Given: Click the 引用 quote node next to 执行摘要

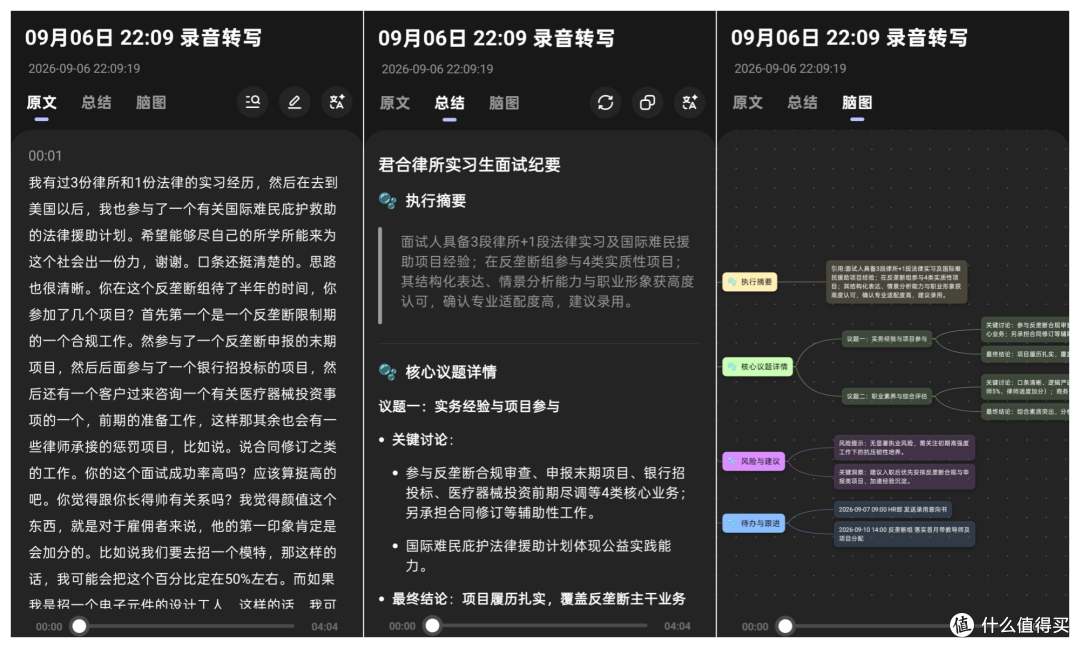Looking at the screenshot, I should coord(897,282).
